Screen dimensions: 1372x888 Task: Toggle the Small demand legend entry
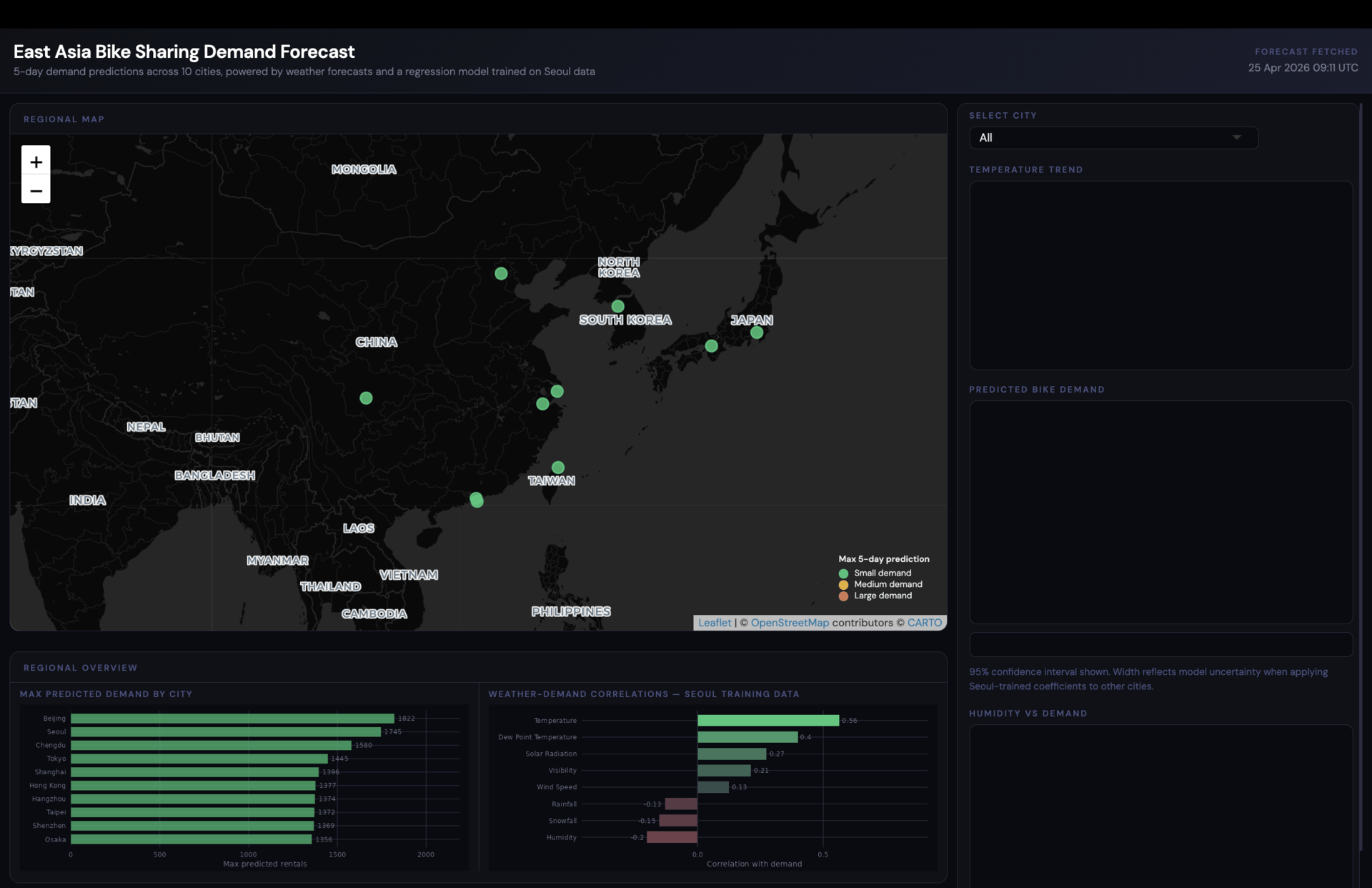tap(875, 573)
